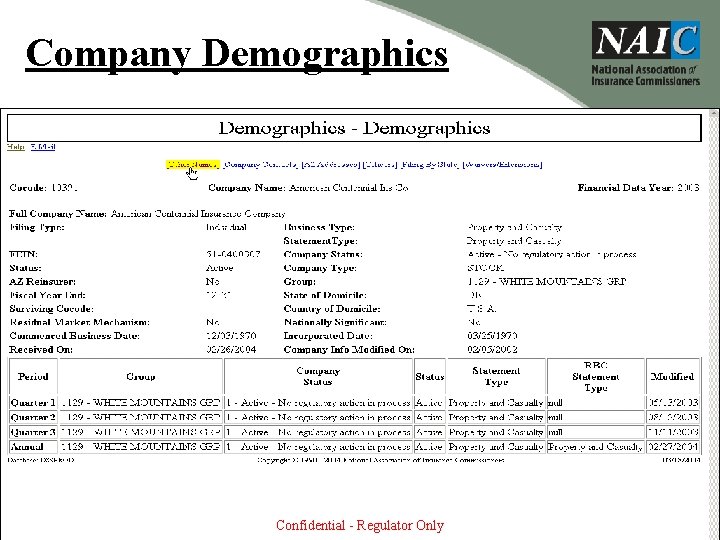Select the Full Company Name line
The image size is (720, 540).
pos(147,214)
